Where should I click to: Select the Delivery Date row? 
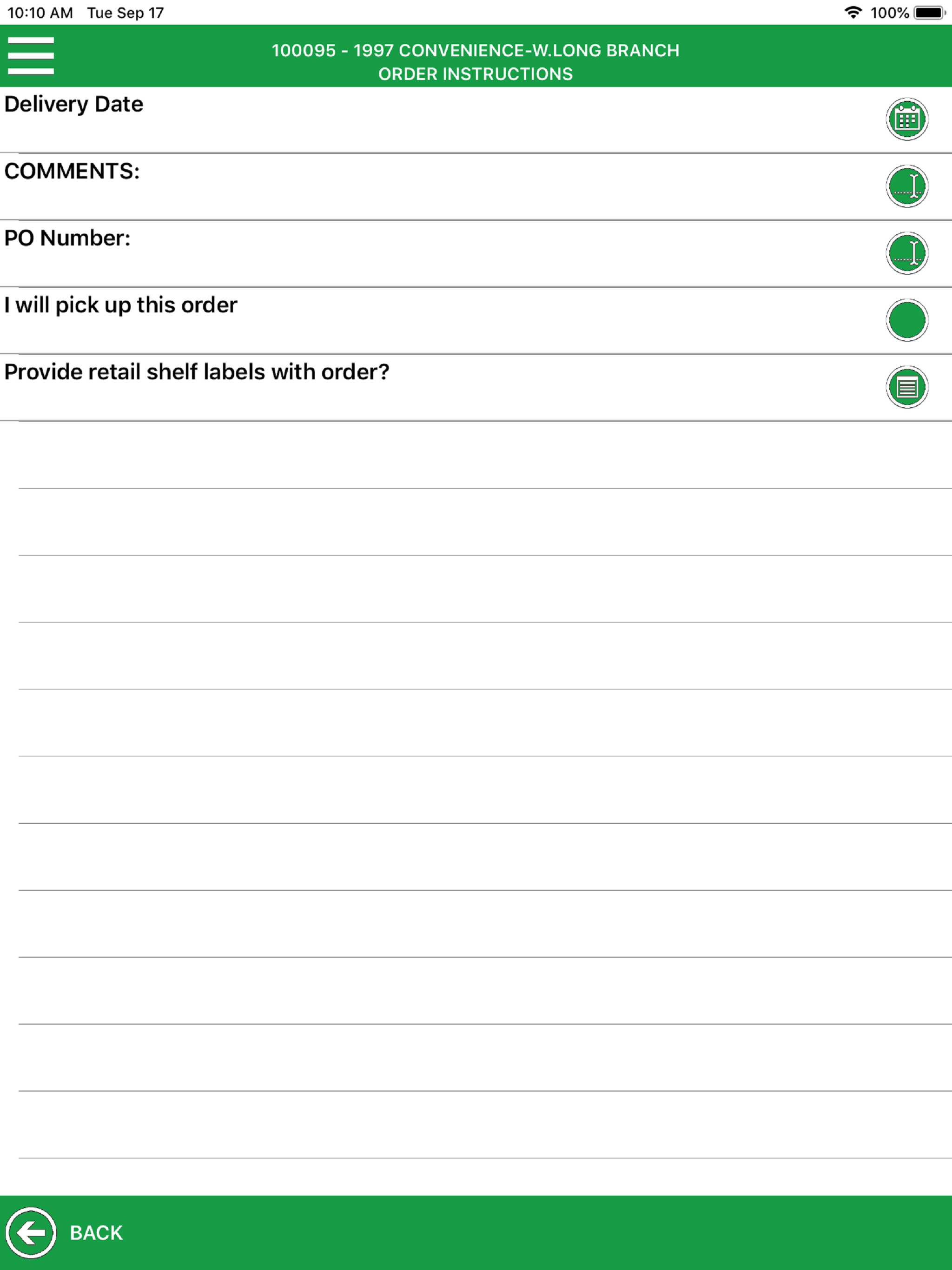(476, 120)
